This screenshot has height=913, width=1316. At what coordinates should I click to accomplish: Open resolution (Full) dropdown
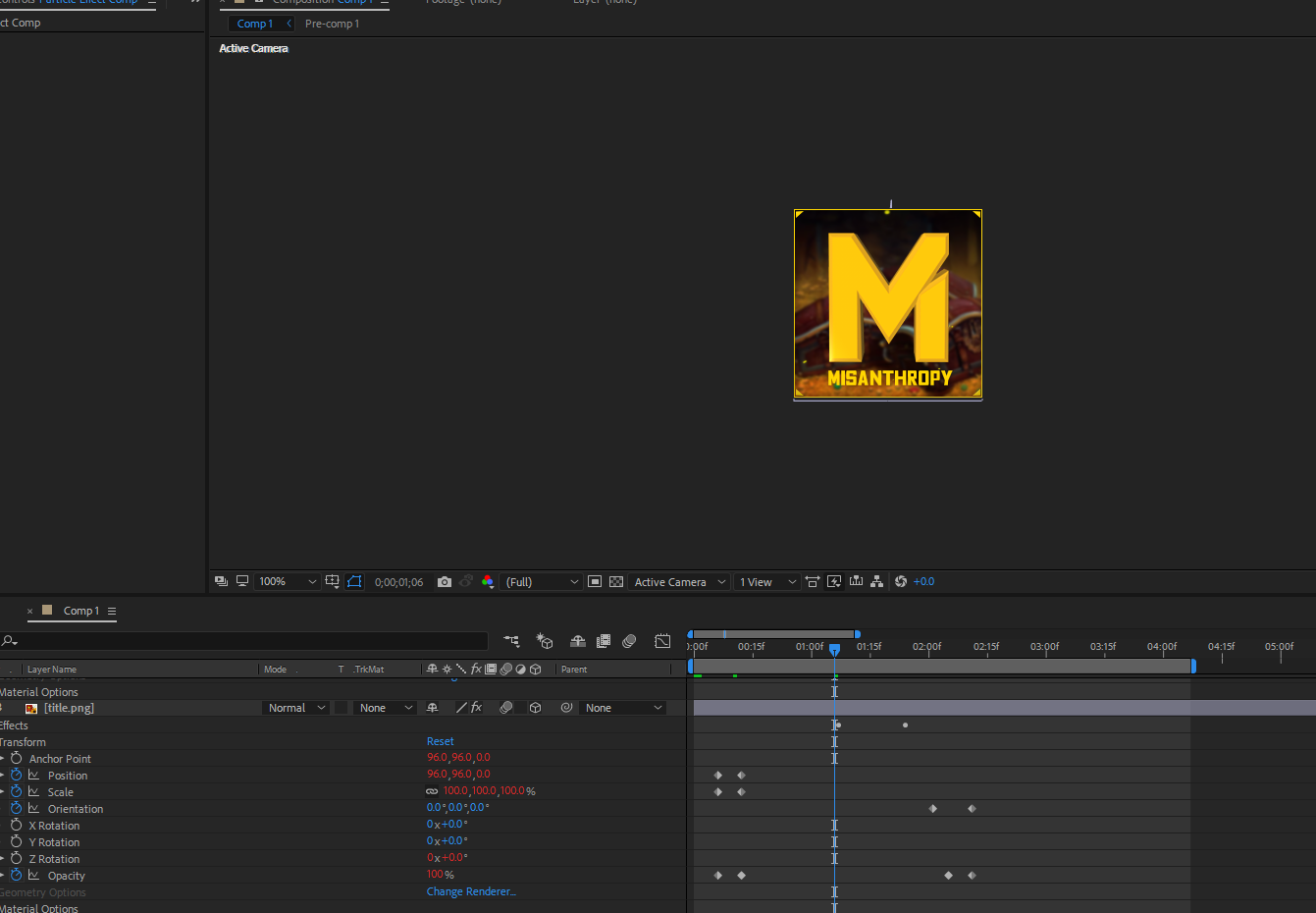(542, 582)
